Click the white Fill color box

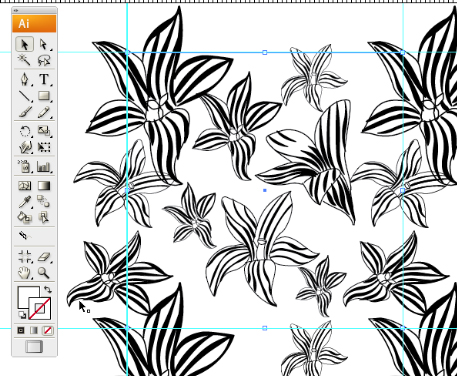(x=25, y=295)
